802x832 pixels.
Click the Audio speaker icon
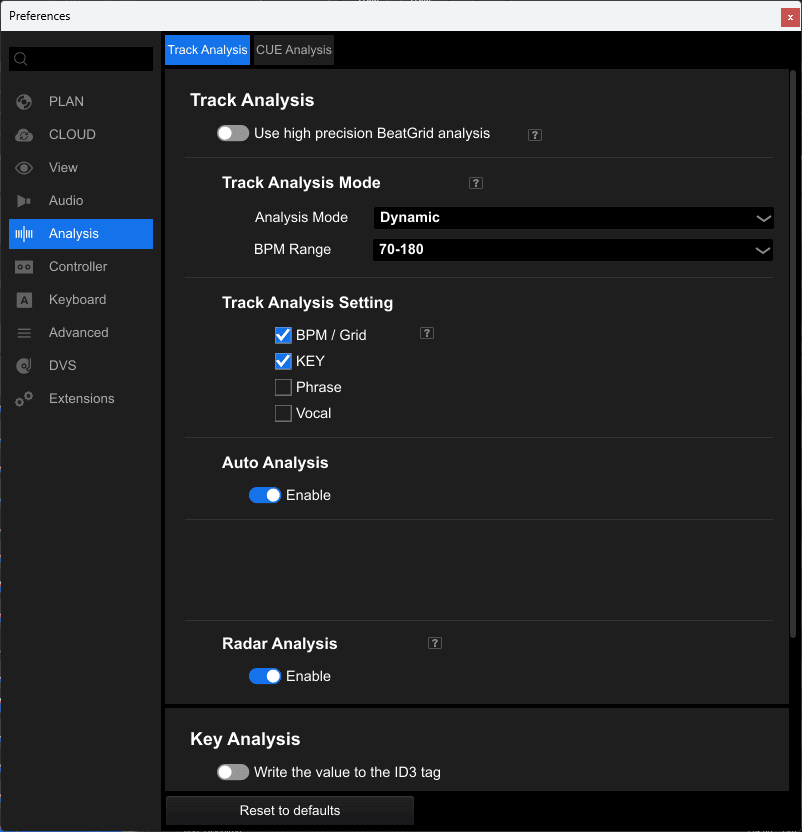click(x=24, y=201)
